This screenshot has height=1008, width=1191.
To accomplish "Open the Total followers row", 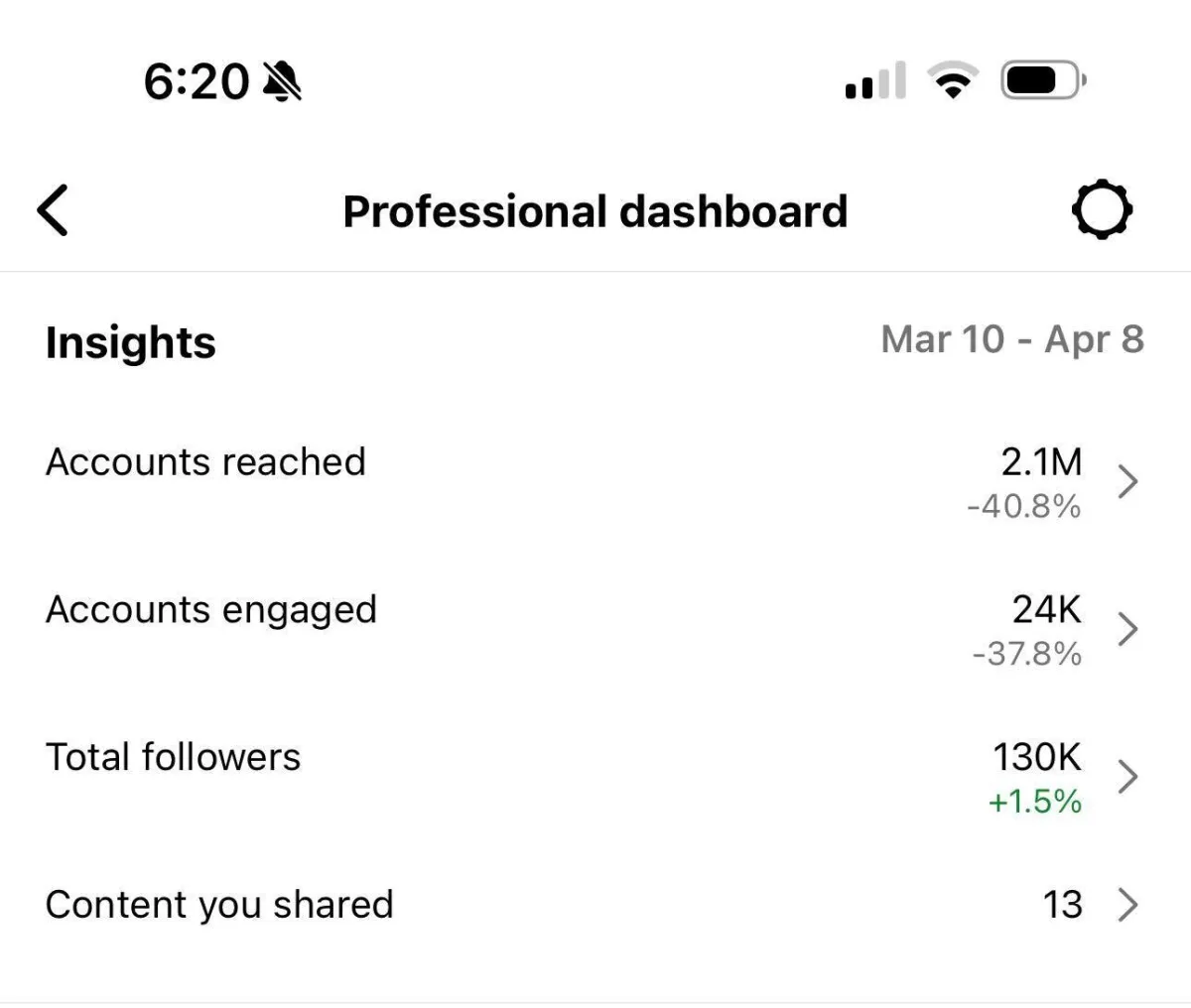I will click(173, 757).
